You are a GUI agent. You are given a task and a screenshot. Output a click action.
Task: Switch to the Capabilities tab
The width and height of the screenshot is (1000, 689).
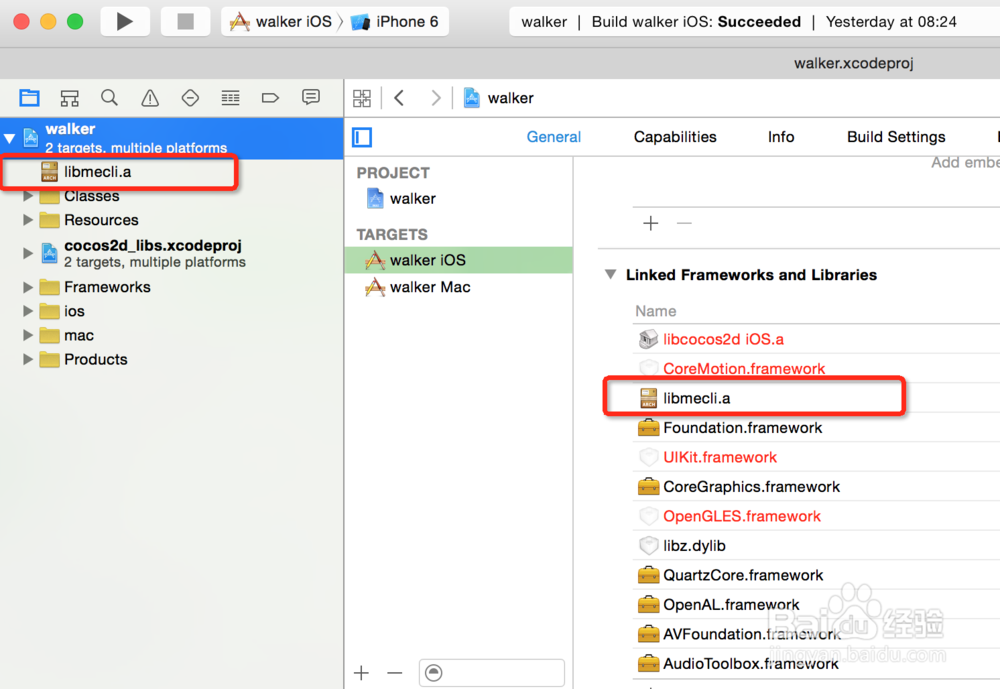coord(675,137)
